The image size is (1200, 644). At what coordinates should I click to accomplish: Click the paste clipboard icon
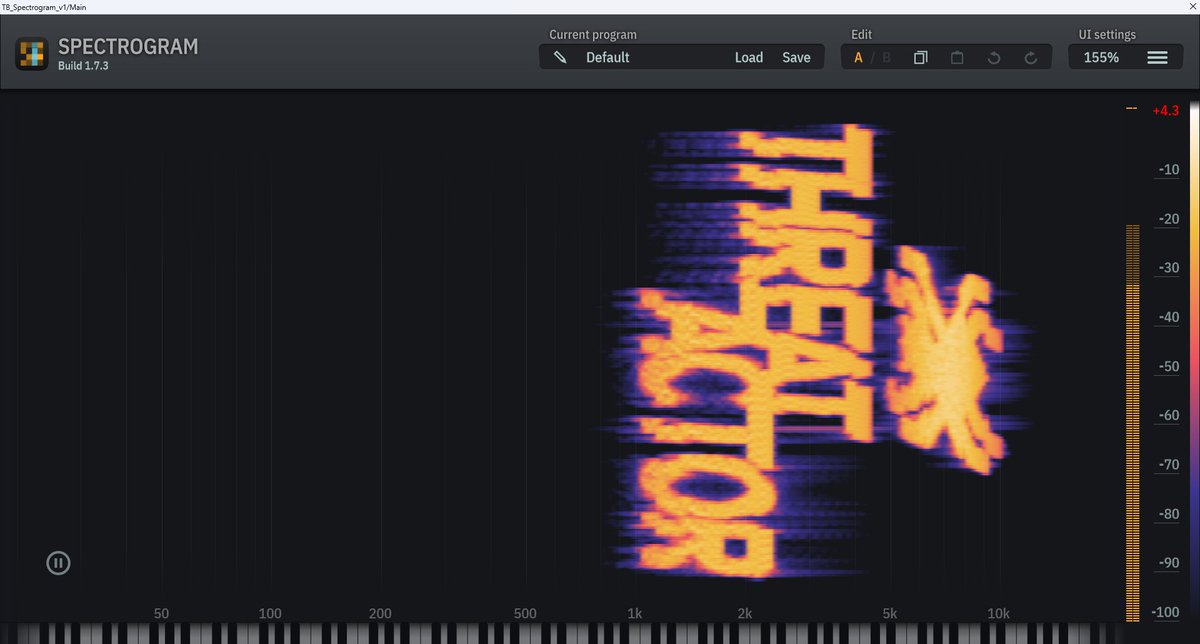click(957, 57)
